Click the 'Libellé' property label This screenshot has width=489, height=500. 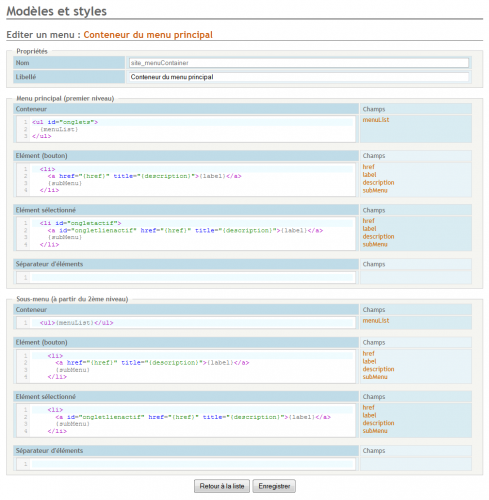pyautogui.click(x=26, y=77)
